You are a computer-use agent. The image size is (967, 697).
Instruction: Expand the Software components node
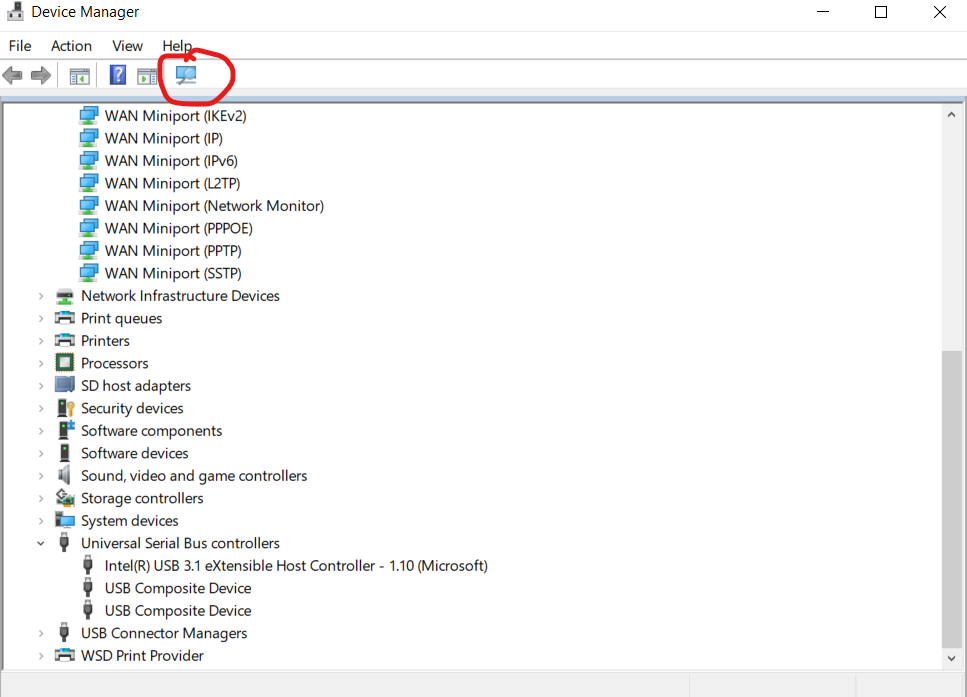(x=41, y=431)
